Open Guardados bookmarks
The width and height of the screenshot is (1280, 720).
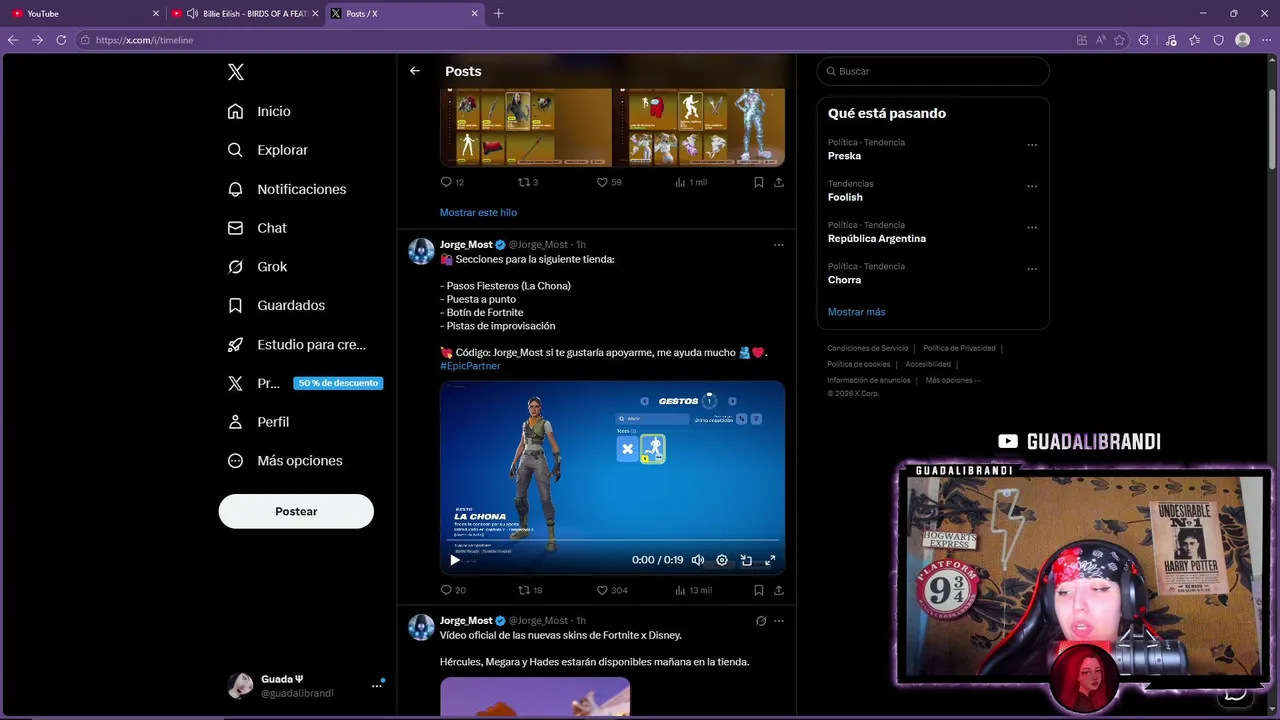click(x=276, y=305)
